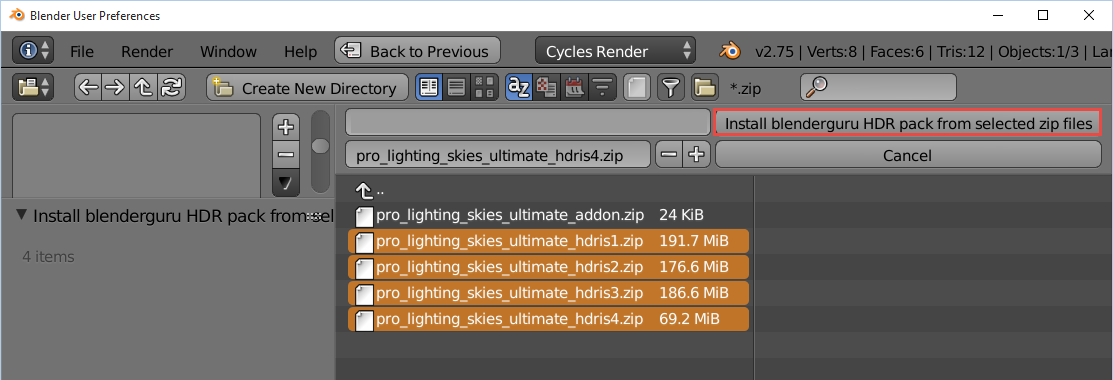Click Create New Directory

click(x=308, y=88)
